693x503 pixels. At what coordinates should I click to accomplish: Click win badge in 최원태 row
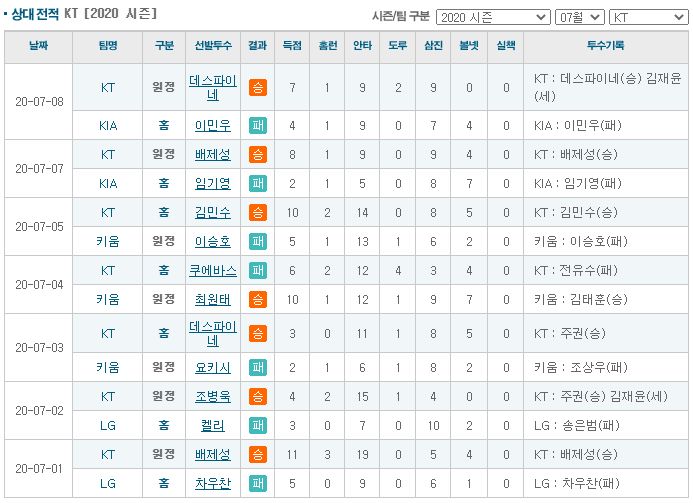258,300
